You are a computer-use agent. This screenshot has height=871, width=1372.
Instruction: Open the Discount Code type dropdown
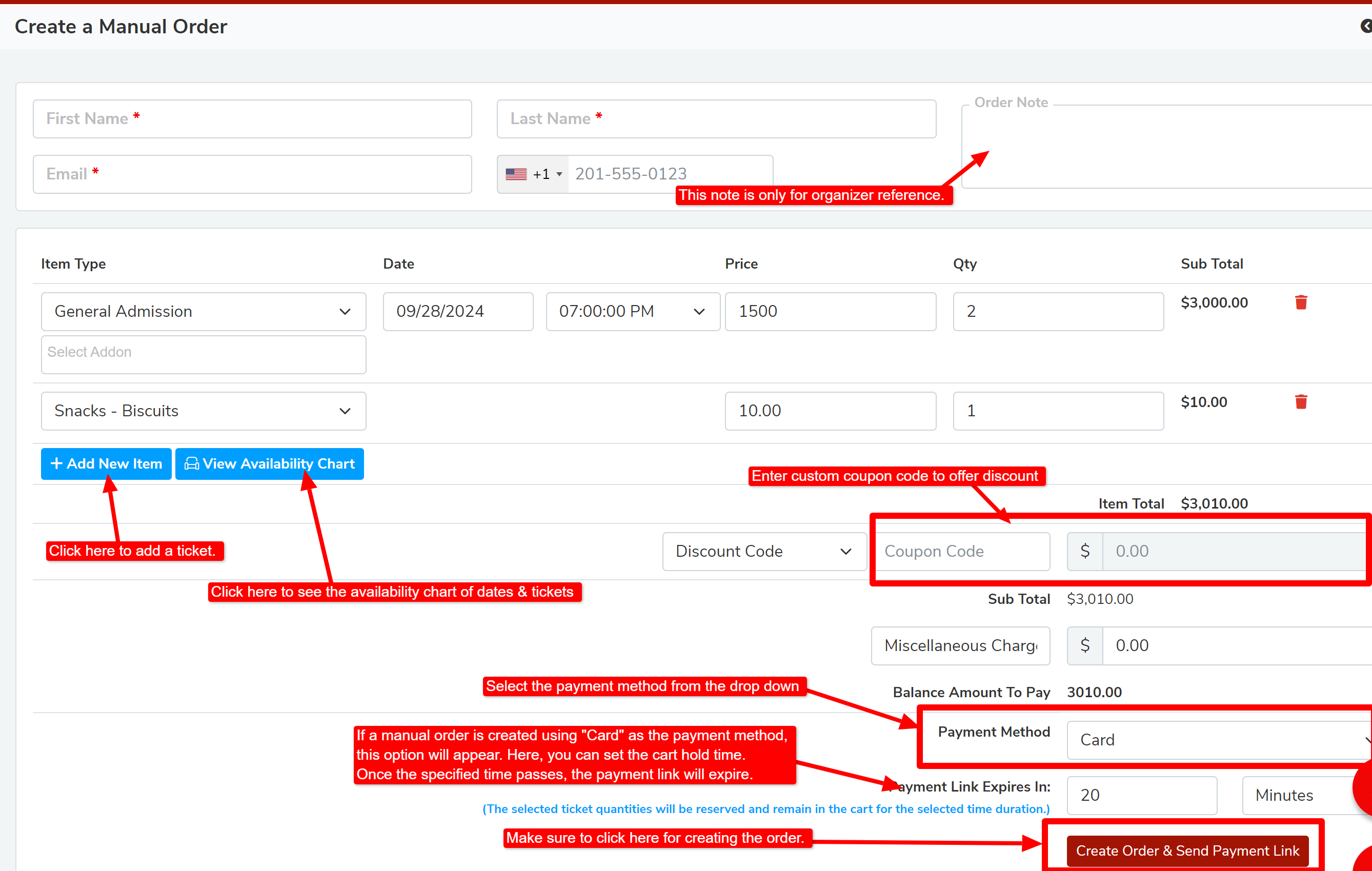pyautogui.click(x=763, y=552)
